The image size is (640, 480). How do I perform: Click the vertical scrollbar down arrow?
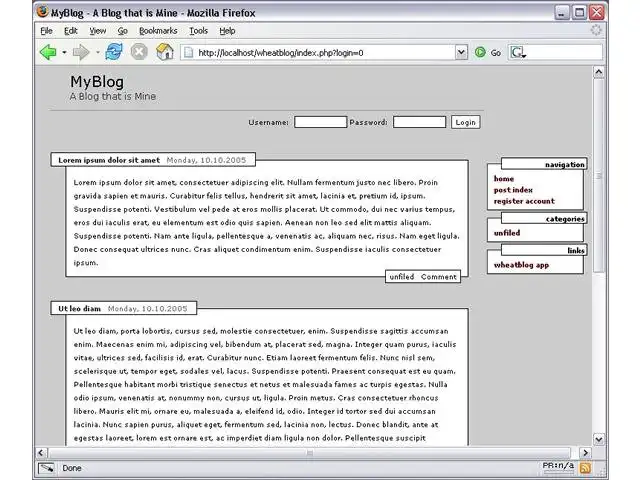click(598, 439)
